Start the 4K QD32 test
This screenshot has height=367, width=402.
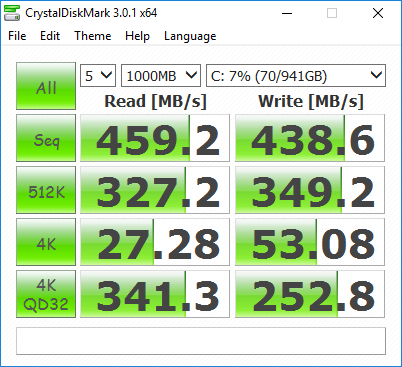point(46,294)
